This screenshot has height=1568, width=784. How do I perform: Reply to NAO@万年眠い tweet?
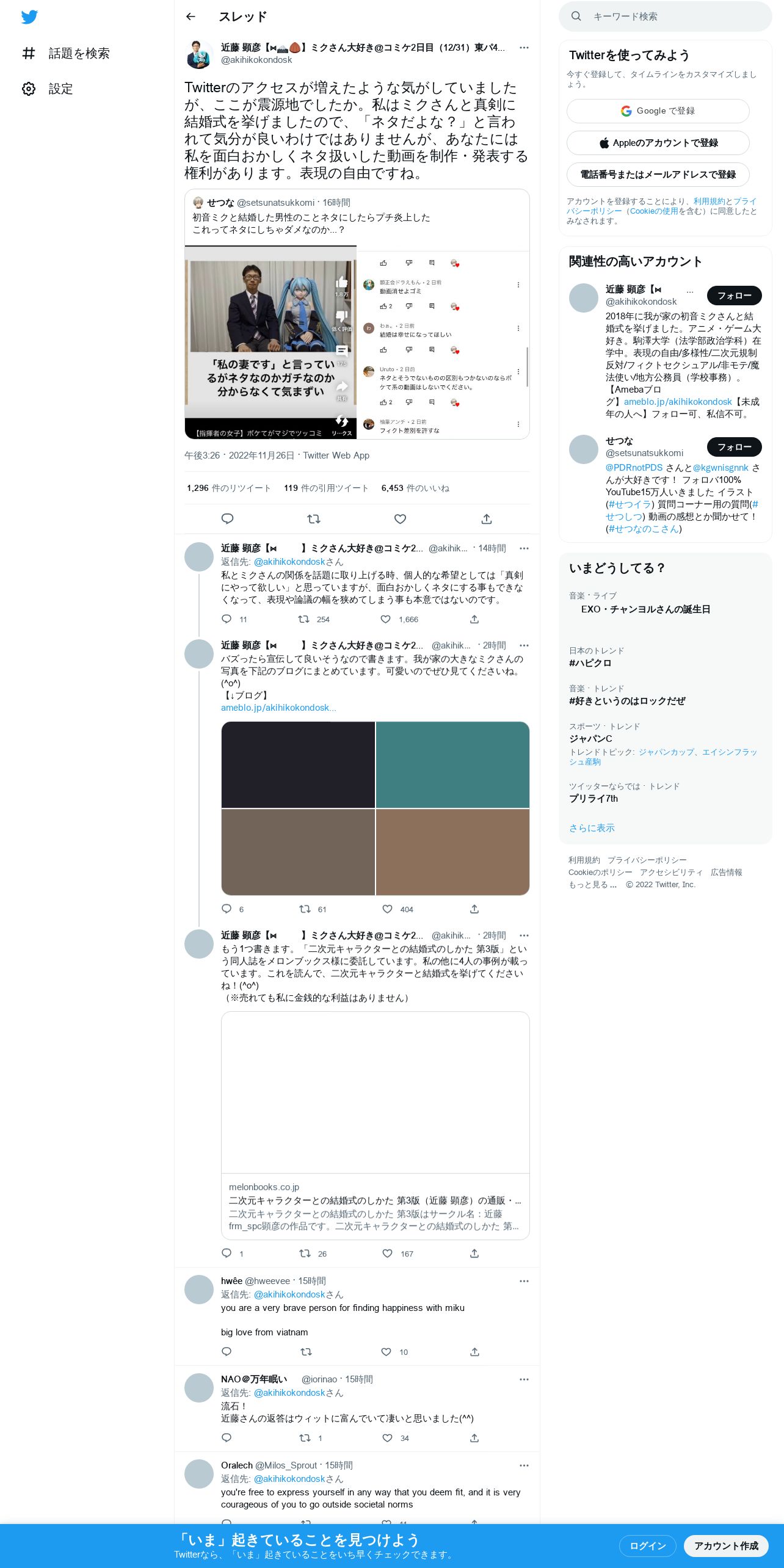click(x=227, y=1438)
